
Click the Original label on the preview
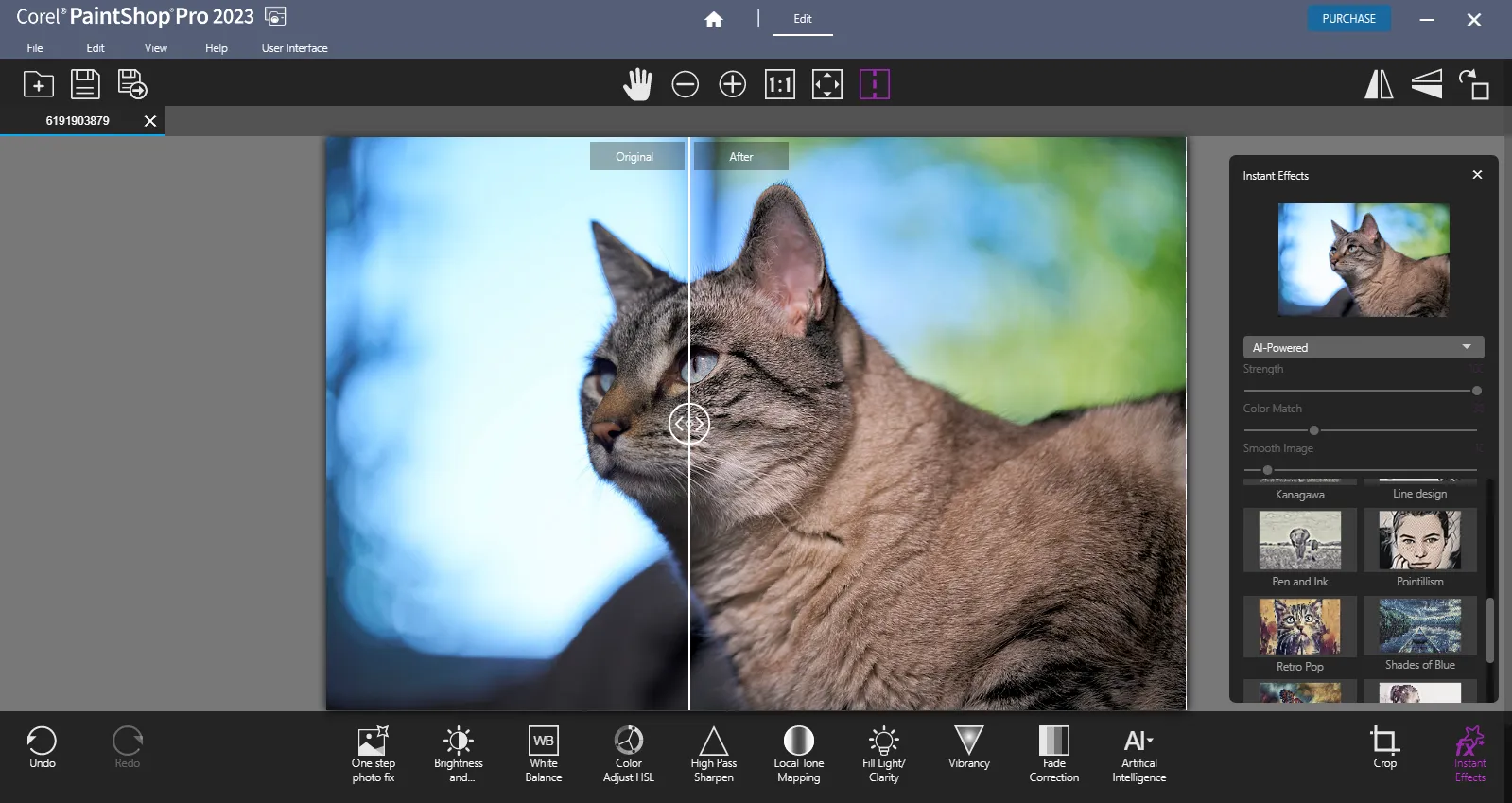point(636,157)
